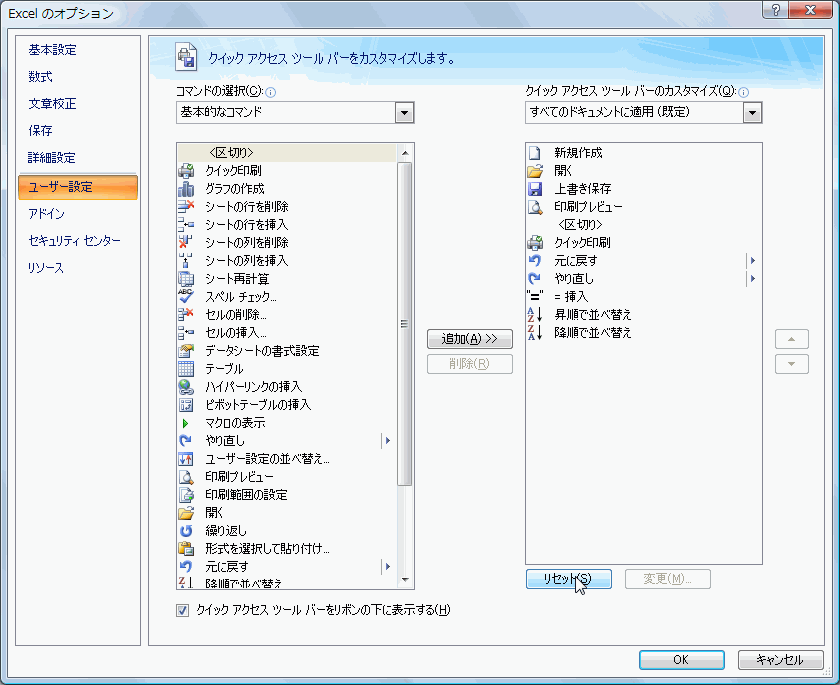Select 開く in the left command list
The image size is (840, 685).
pyautogui.click(x=287, y=513)
